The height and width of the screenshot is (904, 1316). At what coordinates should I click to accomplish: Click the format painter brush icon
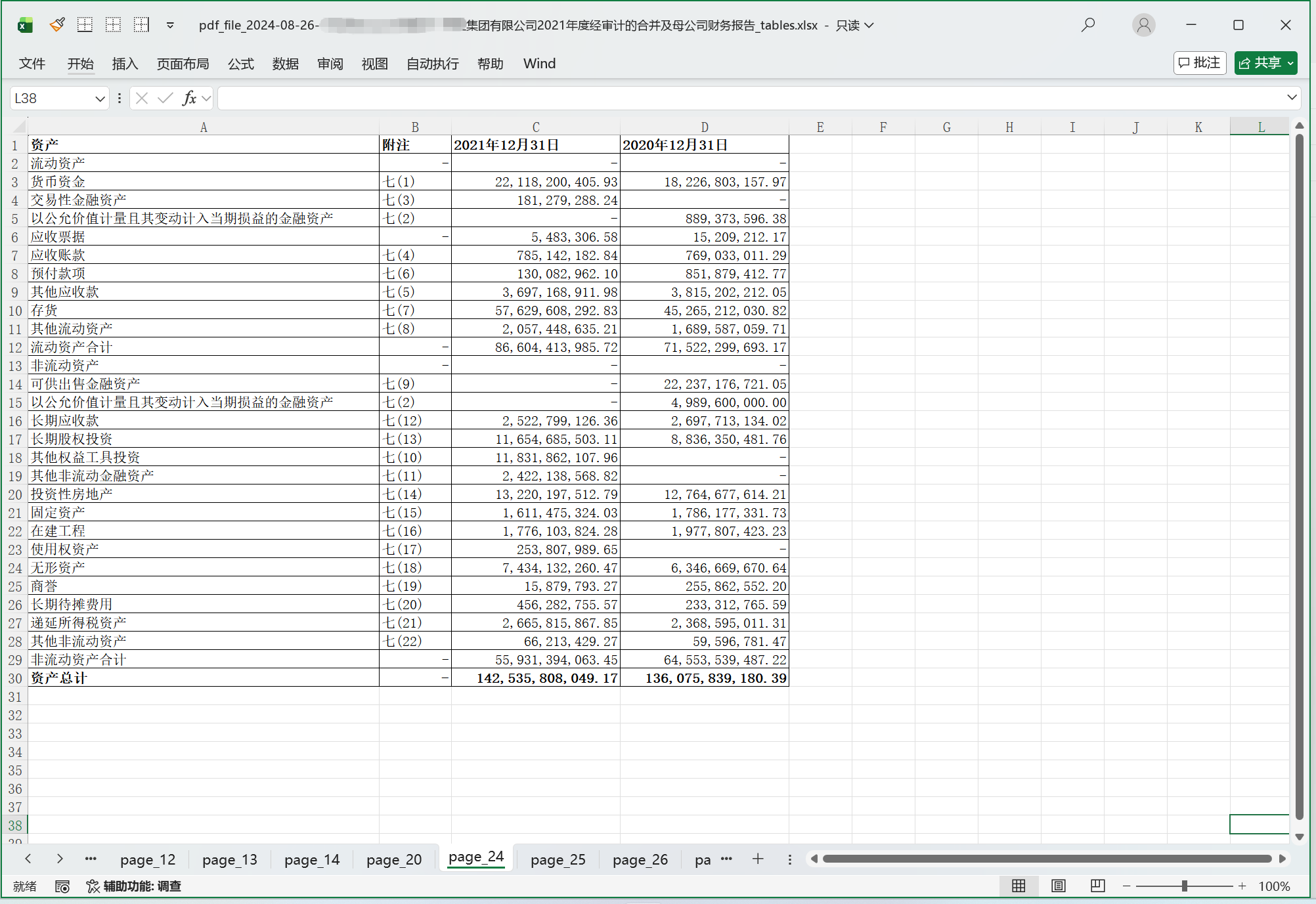pyautogui.click(x=57, y=25)
